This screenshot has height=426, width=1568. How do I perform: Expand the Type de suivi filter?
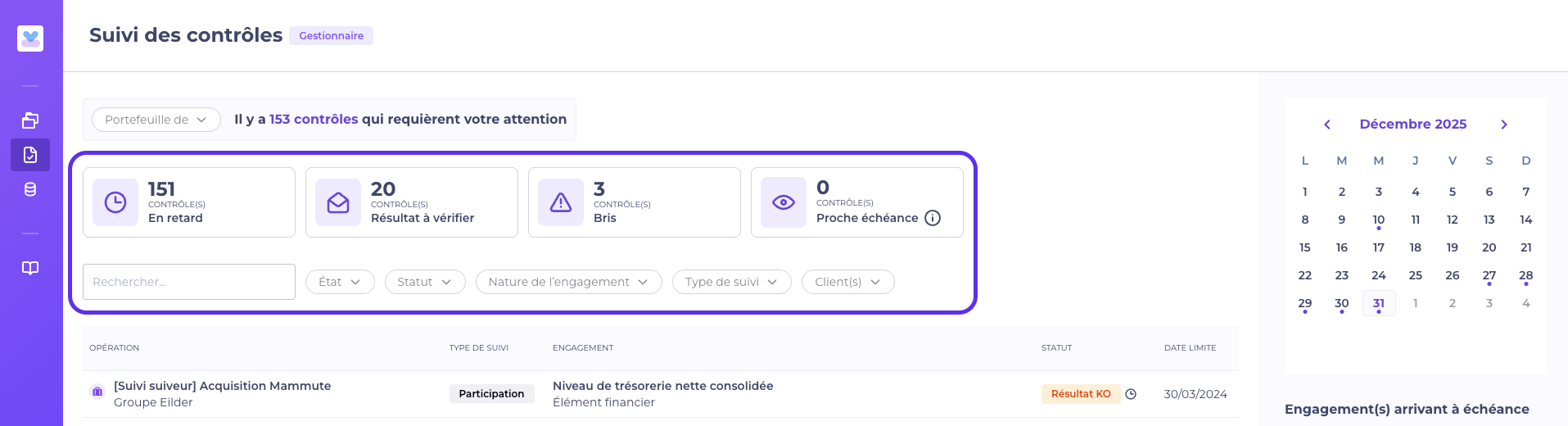[x=731, y=282]
